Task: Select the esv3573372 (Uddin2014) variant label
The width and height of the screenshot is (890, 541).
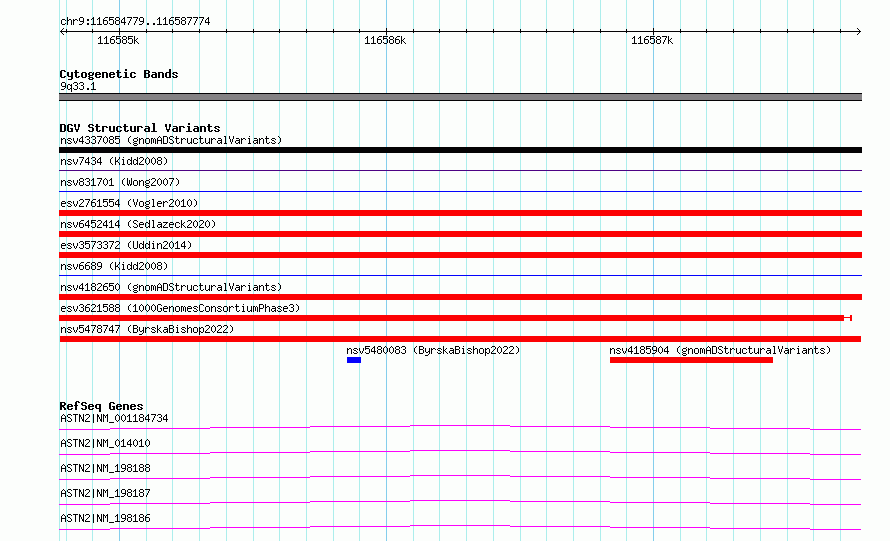Action: [x=126, y=245]
